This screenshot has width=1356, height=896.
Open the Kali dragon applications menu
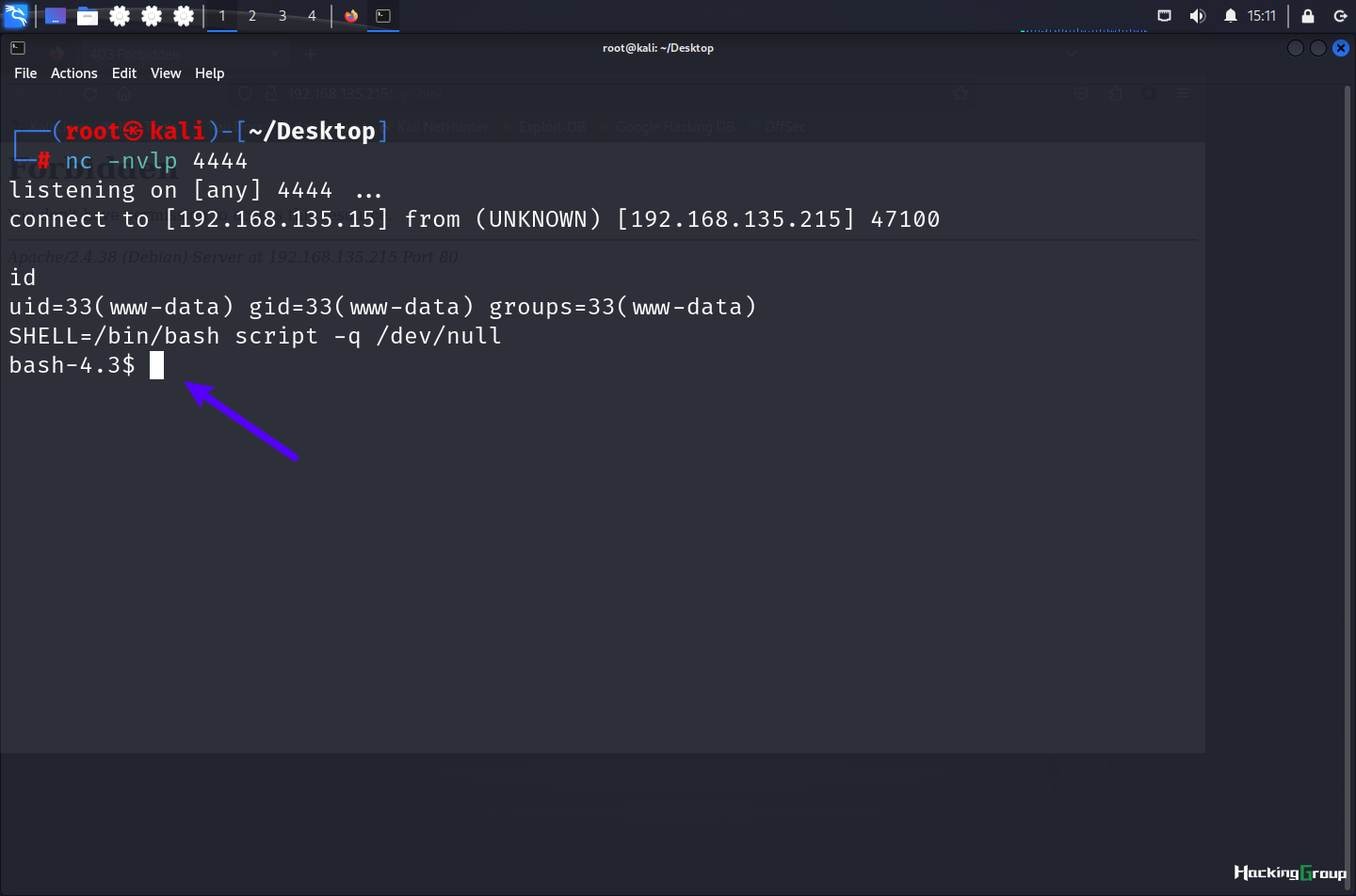[16, 16]
